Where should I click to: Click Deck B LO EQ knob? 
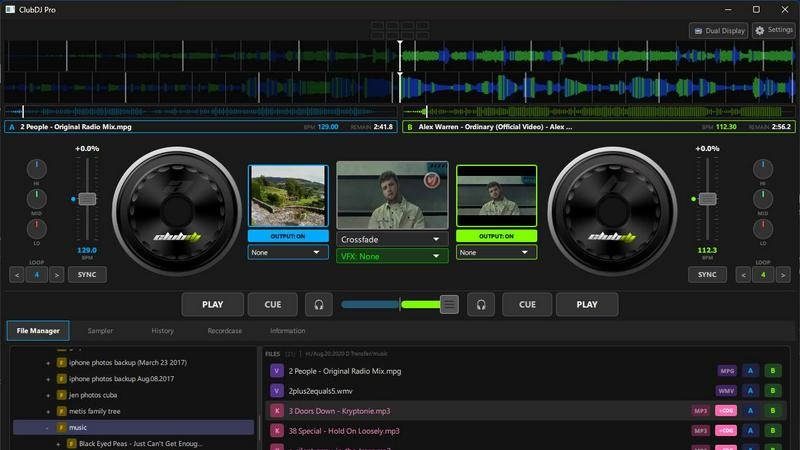tap(763, 229)
